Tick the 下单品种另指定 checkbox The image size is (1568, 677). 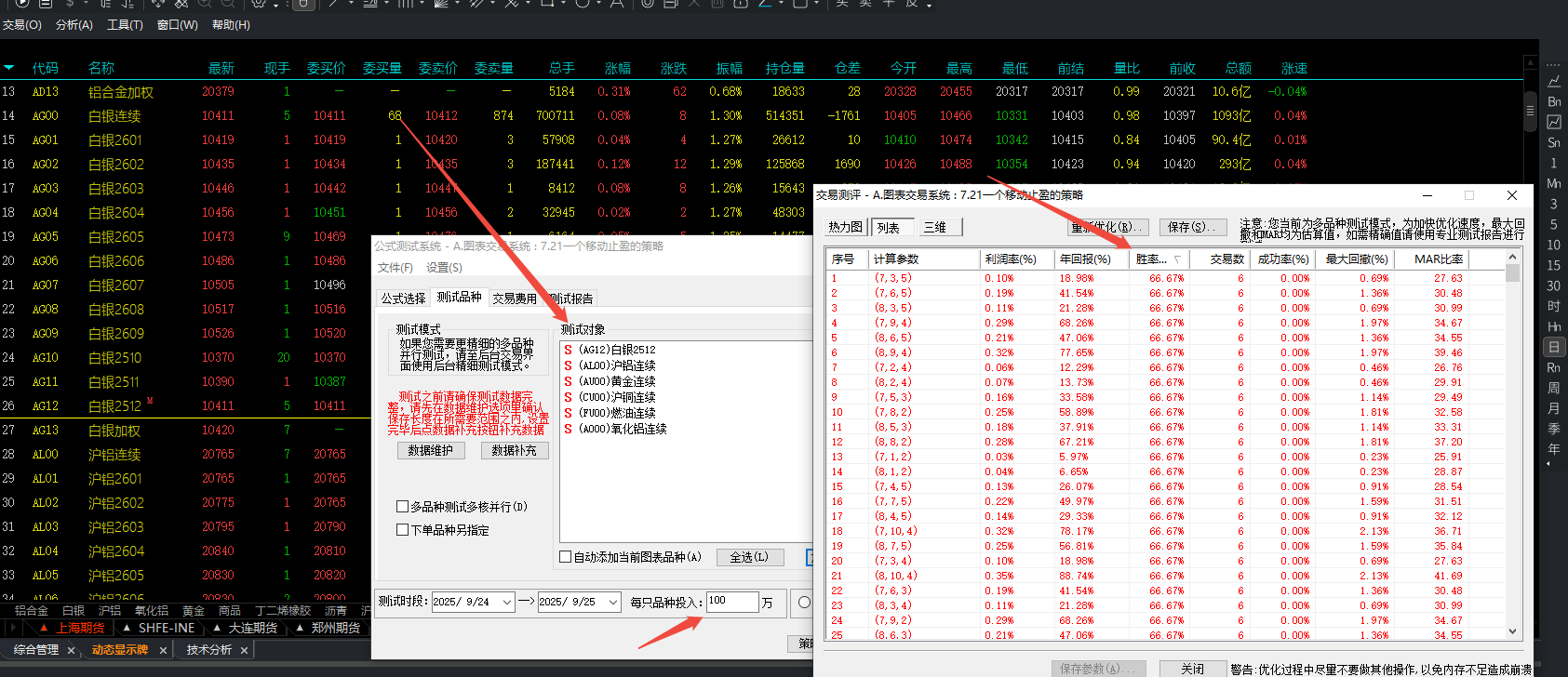403,530
